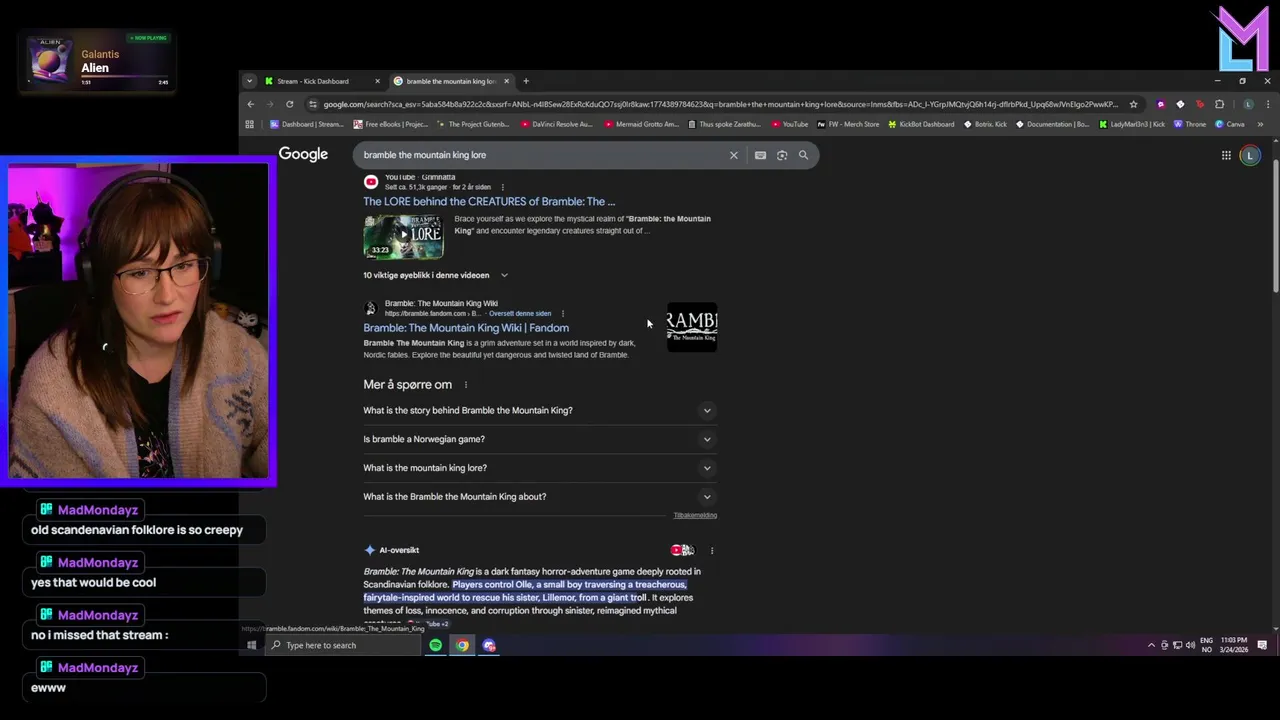The image size is (1280, 720).
Task: Click the taskbar volume speaker icon
Action: [1189, 645]
